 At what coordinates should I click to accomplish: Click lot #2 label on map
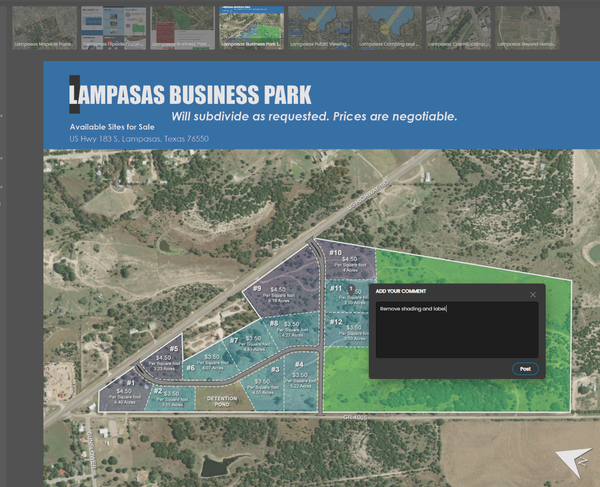pos(157,391)
